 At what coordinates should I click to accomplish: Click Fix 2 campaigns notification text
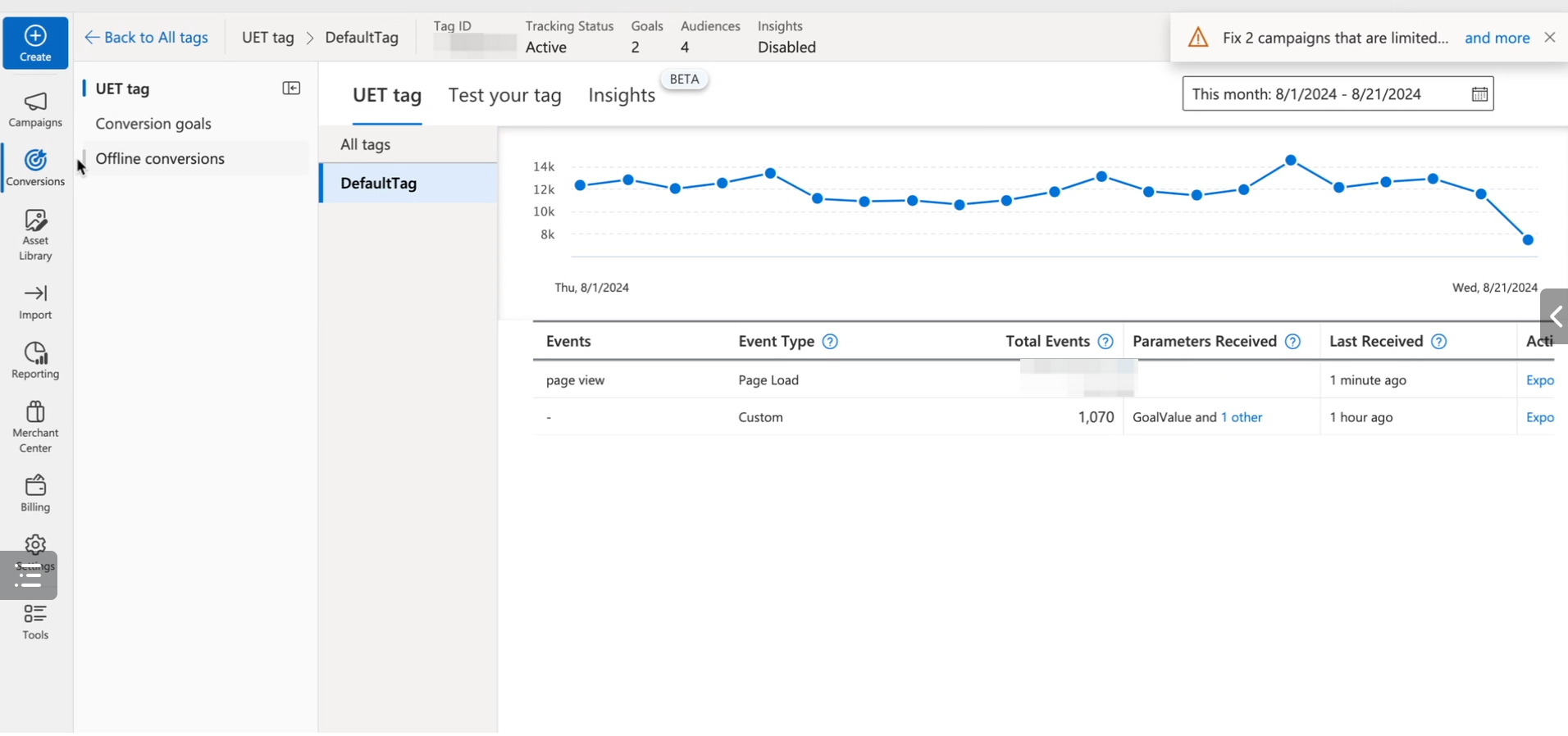click(1335, 38)
